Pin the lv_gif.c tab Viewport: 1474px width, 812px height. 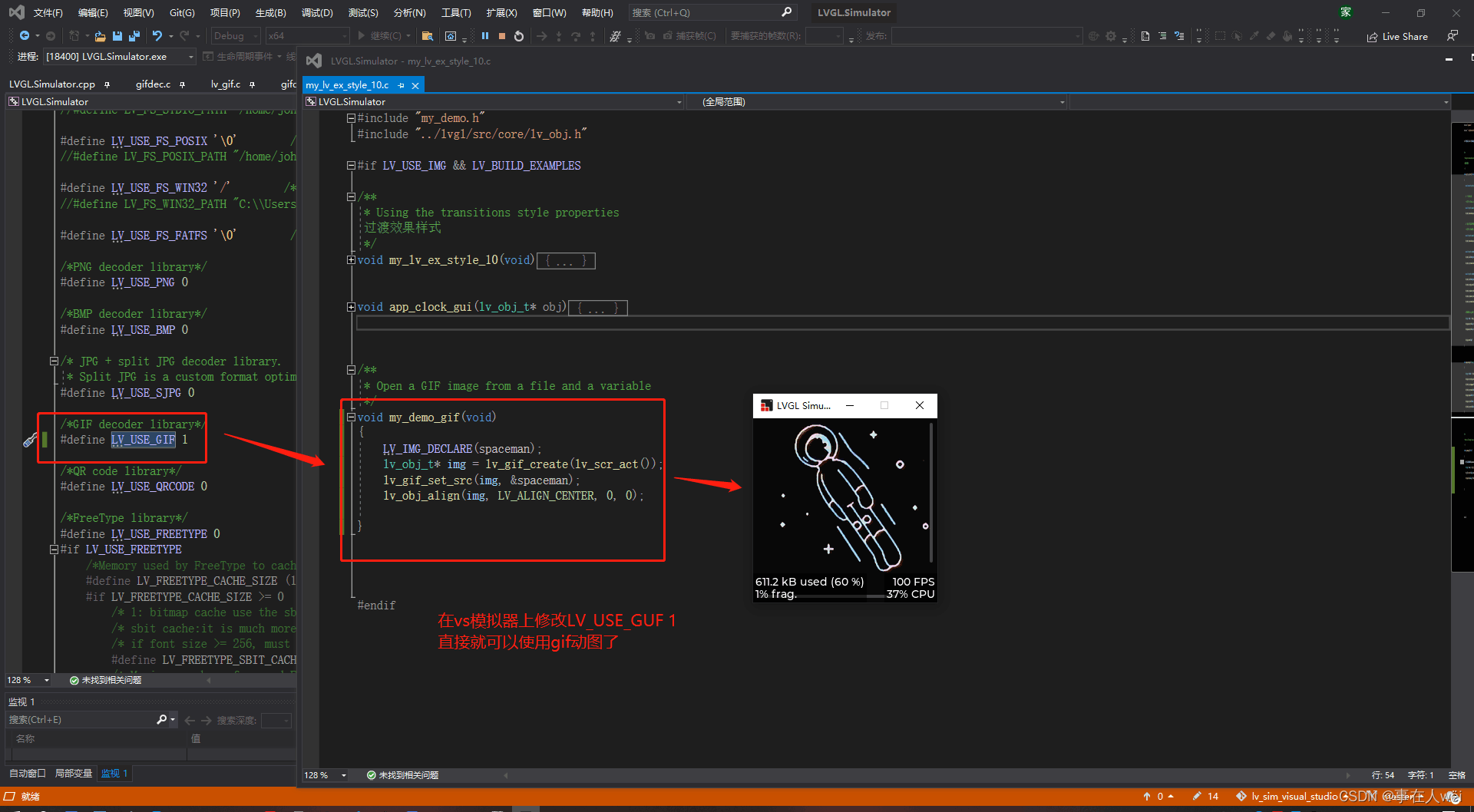[252, 84]
